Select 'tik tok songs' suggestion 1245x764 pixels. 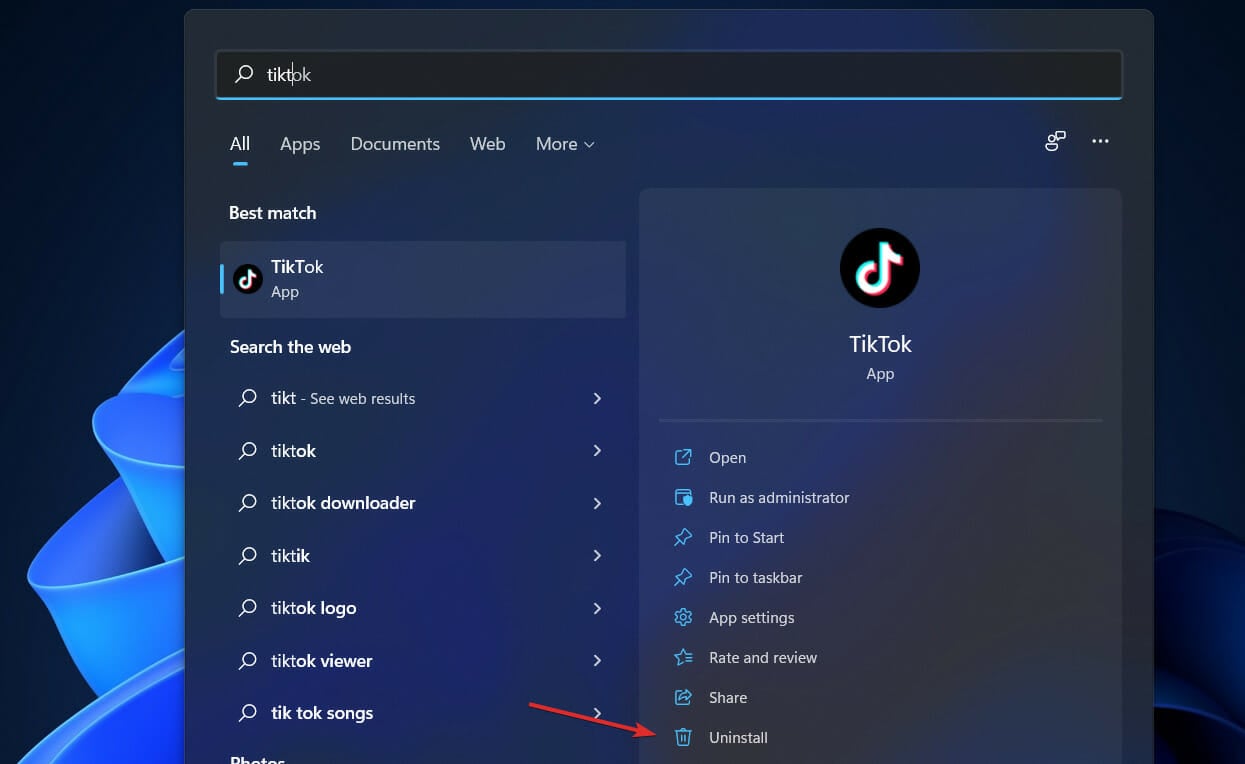(x=423, y=713)
